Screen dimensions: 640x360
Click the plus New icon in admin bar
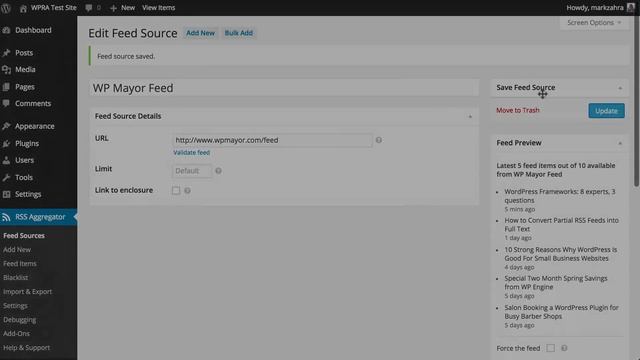point(113,8)
